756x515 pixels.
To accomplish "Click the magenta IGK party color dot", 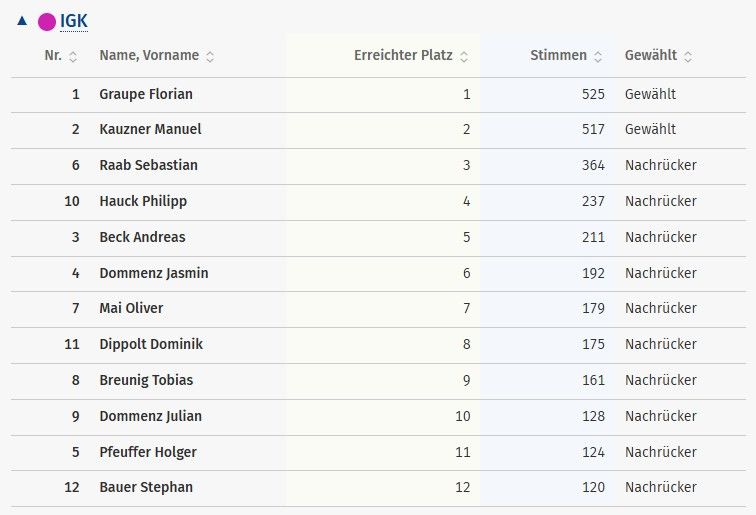I will click(46, 21).
